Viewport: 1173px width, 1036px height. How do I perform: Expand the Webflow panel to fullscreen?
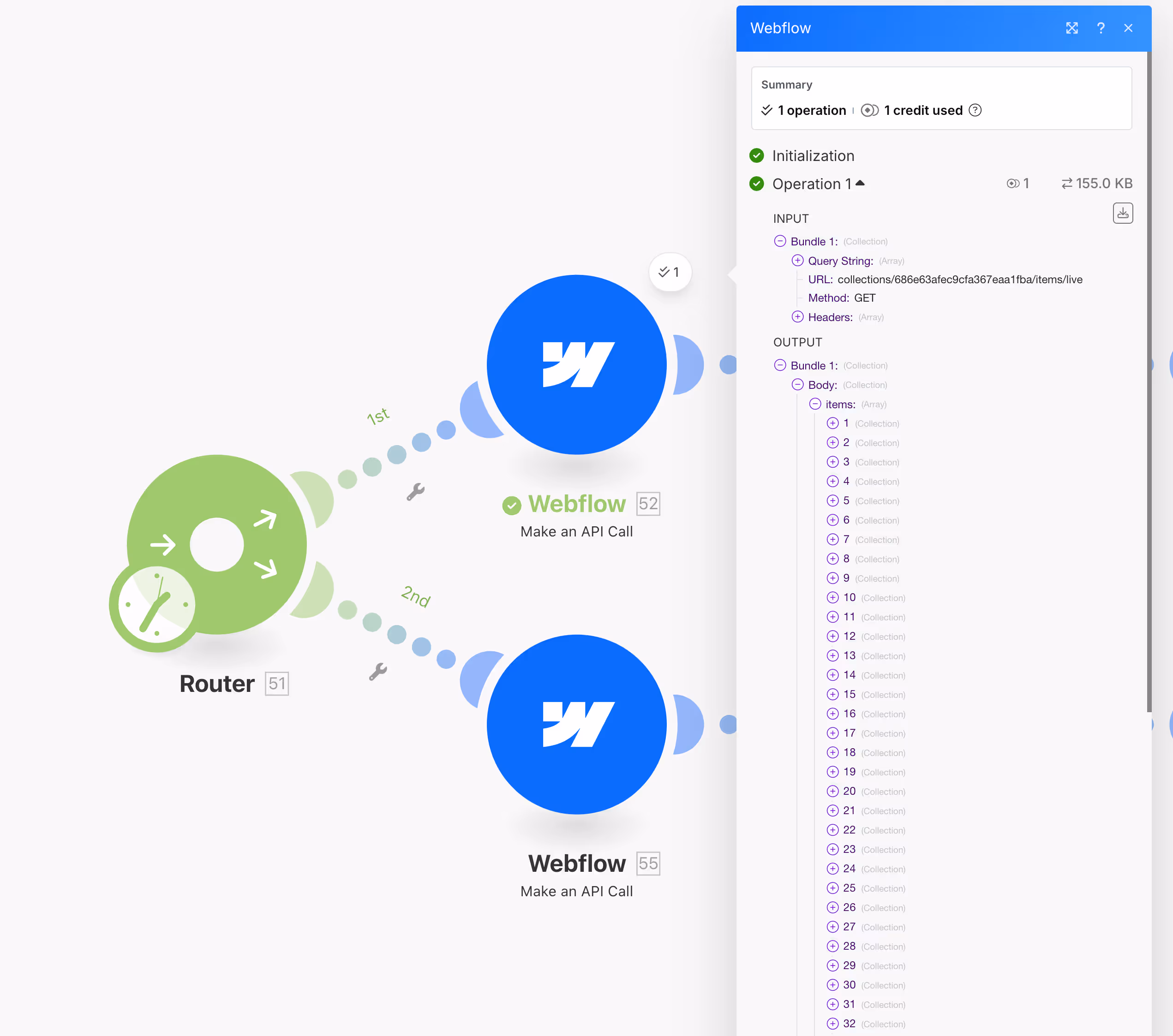click(1071, 28)
